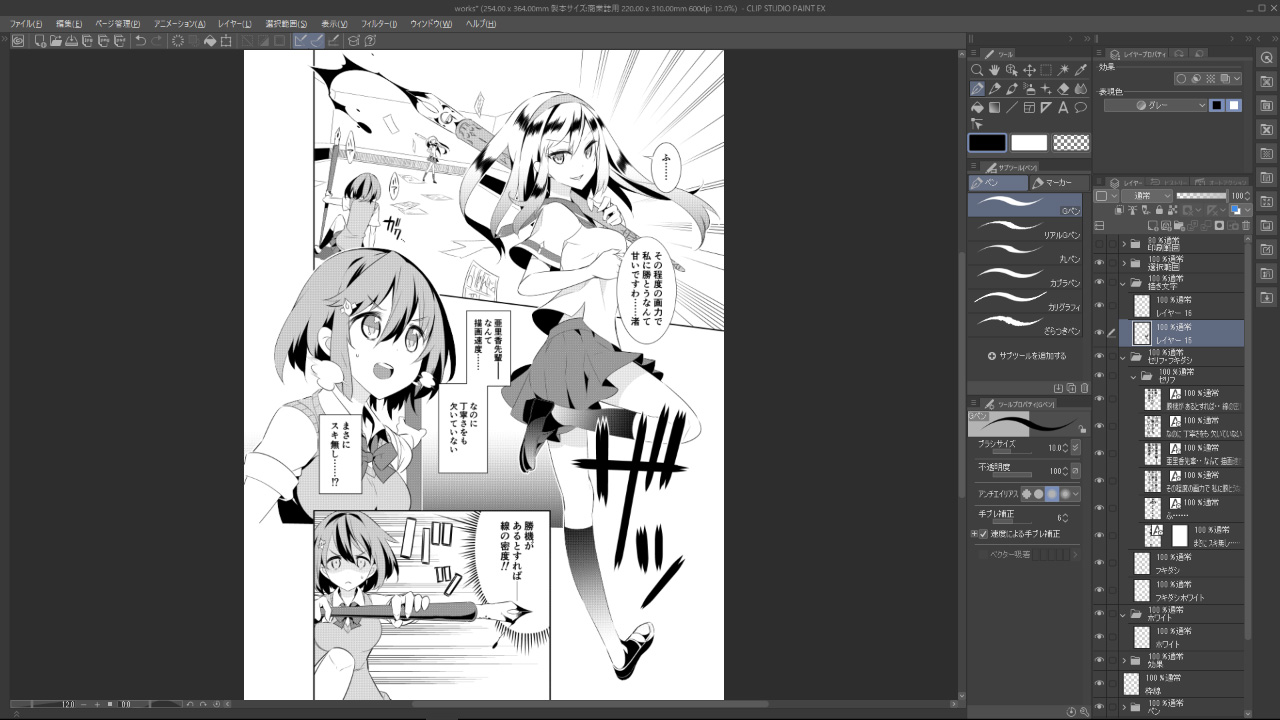1280x720 pixels.
Task: Open the 通常 blending mode dropdown
Action: click(x=1146, y=196)
